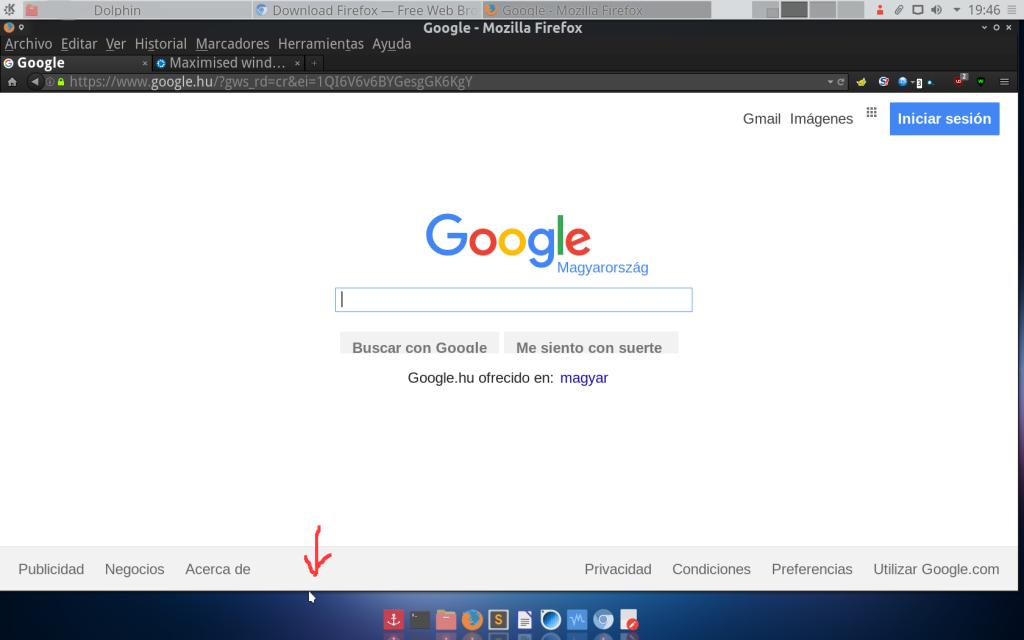The height and width of the screenshot is (640, 1024).
Task: Click the magyar language link
Action: point(584,378)
